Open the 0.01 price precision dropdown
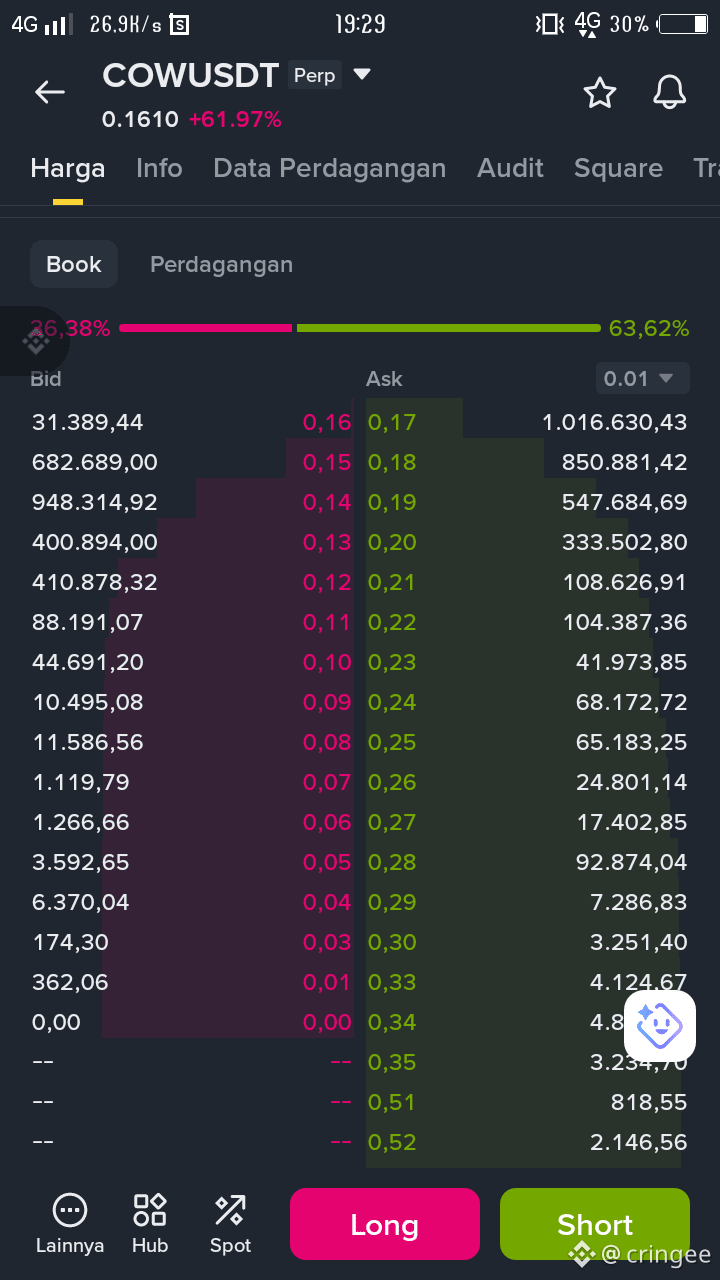This screenshot has width=720, height=1280. point(643,378)
